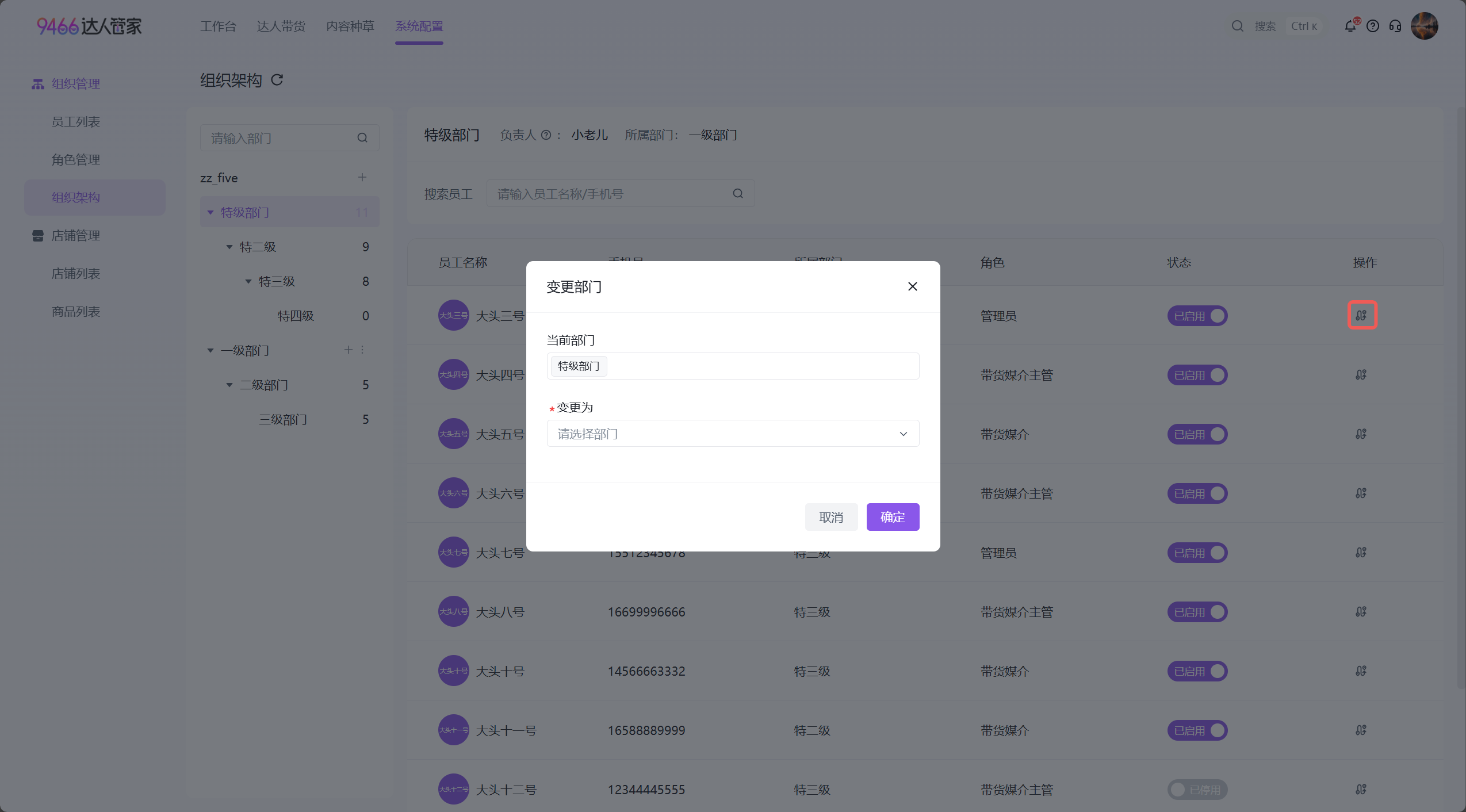
Task: Change department for 大头十号
Action: click(1361, 671)
